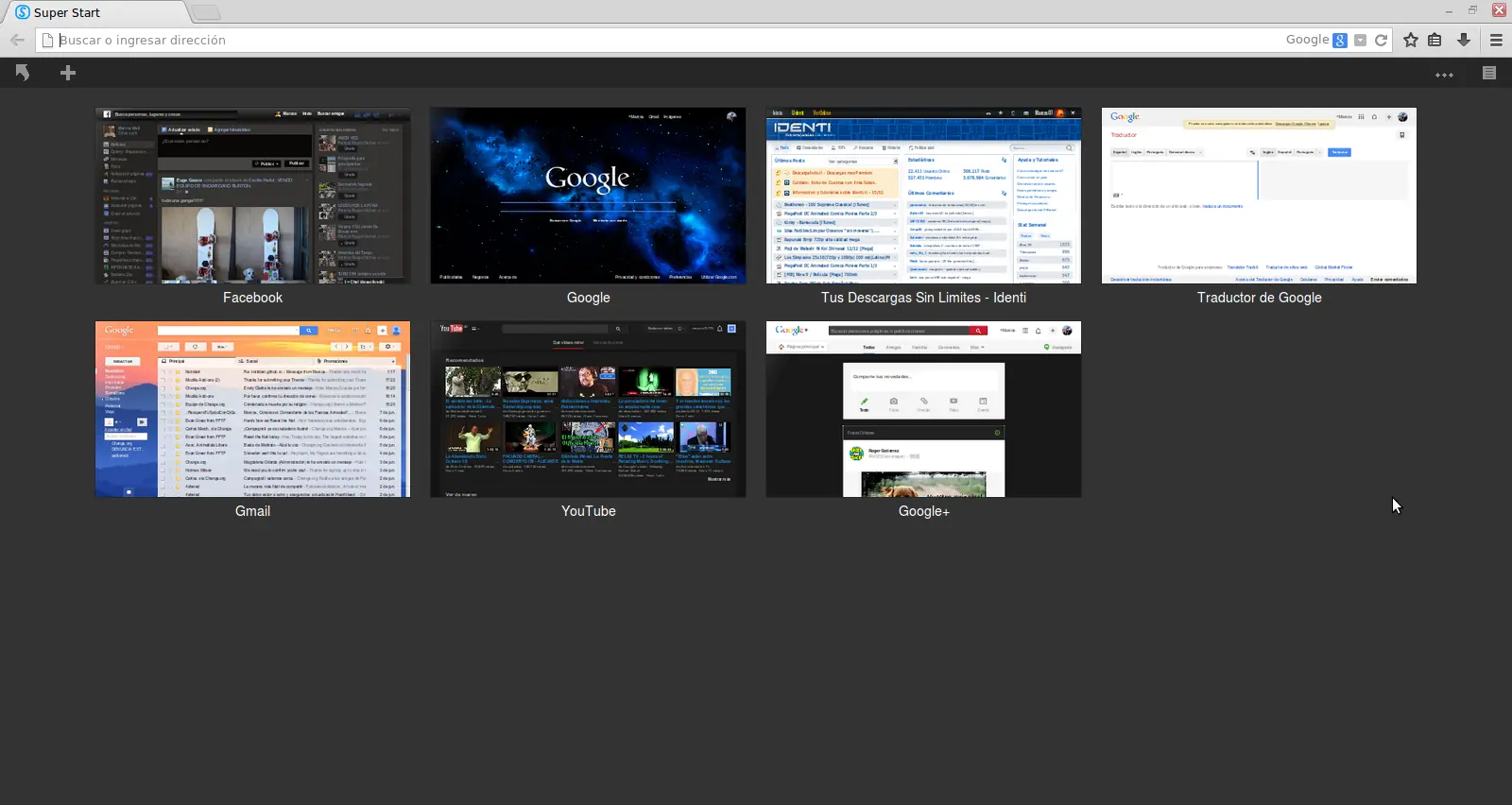The height and width of the screenshot is (805, 1512).
Task: Close the browser window
Action: pyautogui.click(x=1499, y=10)
